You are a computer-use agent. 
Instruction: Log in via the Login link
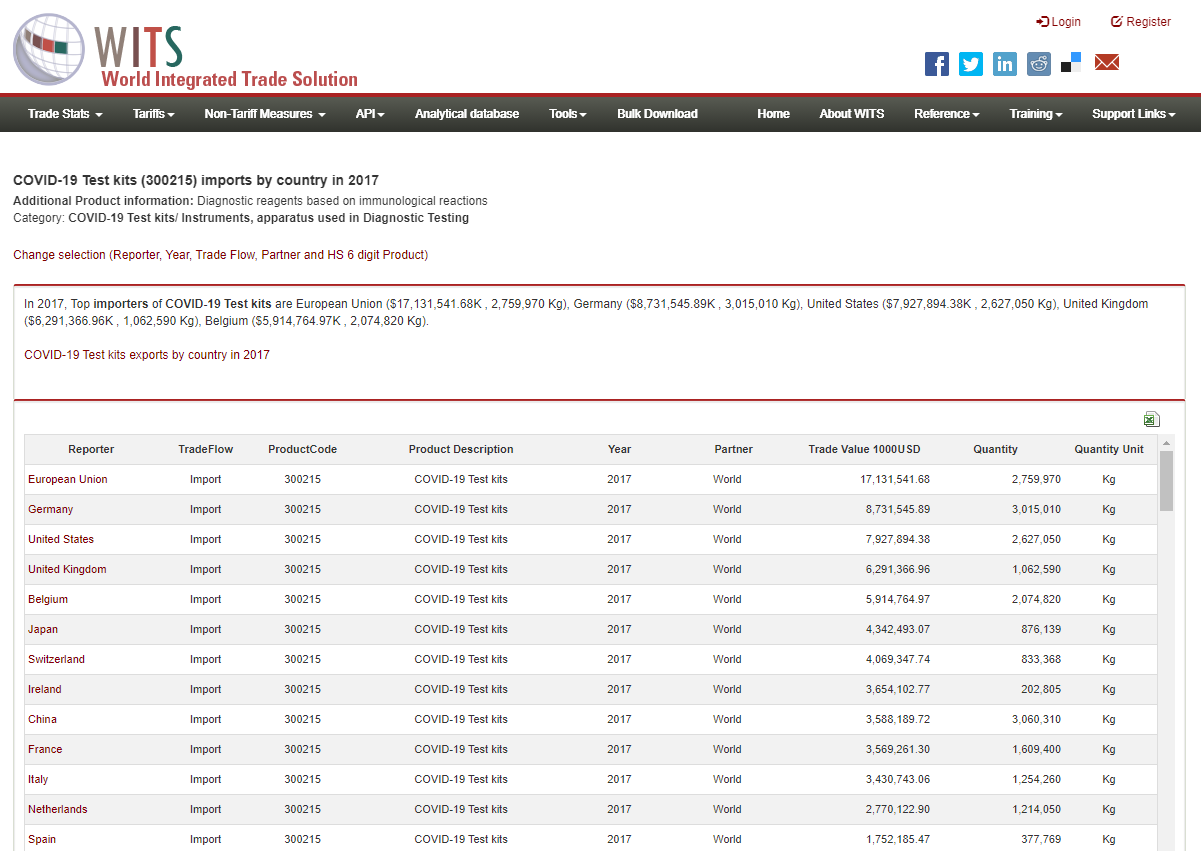(1059, 22)
